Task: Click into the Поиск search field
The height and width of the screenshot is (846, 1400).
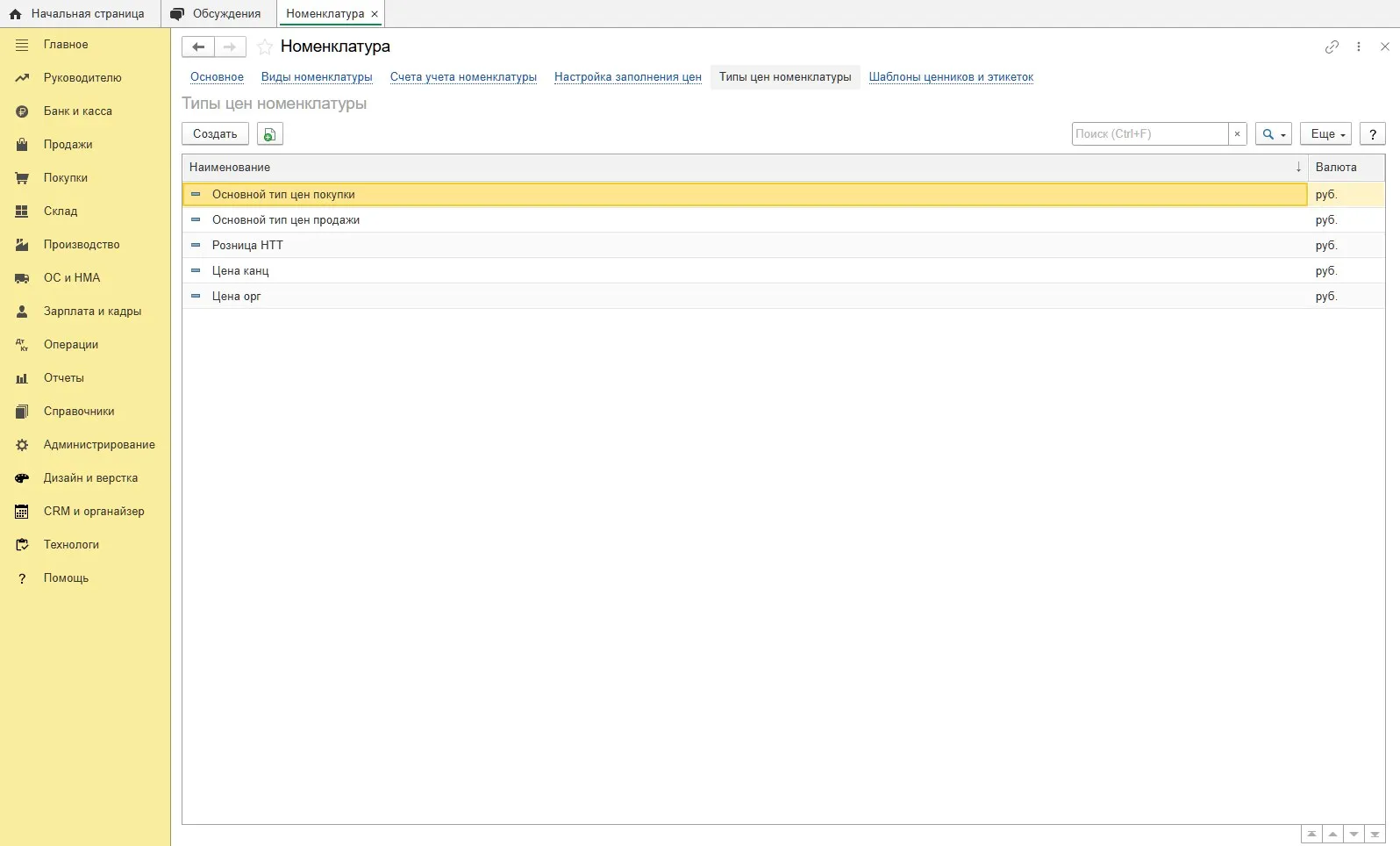Action: tap(1150, 134)
